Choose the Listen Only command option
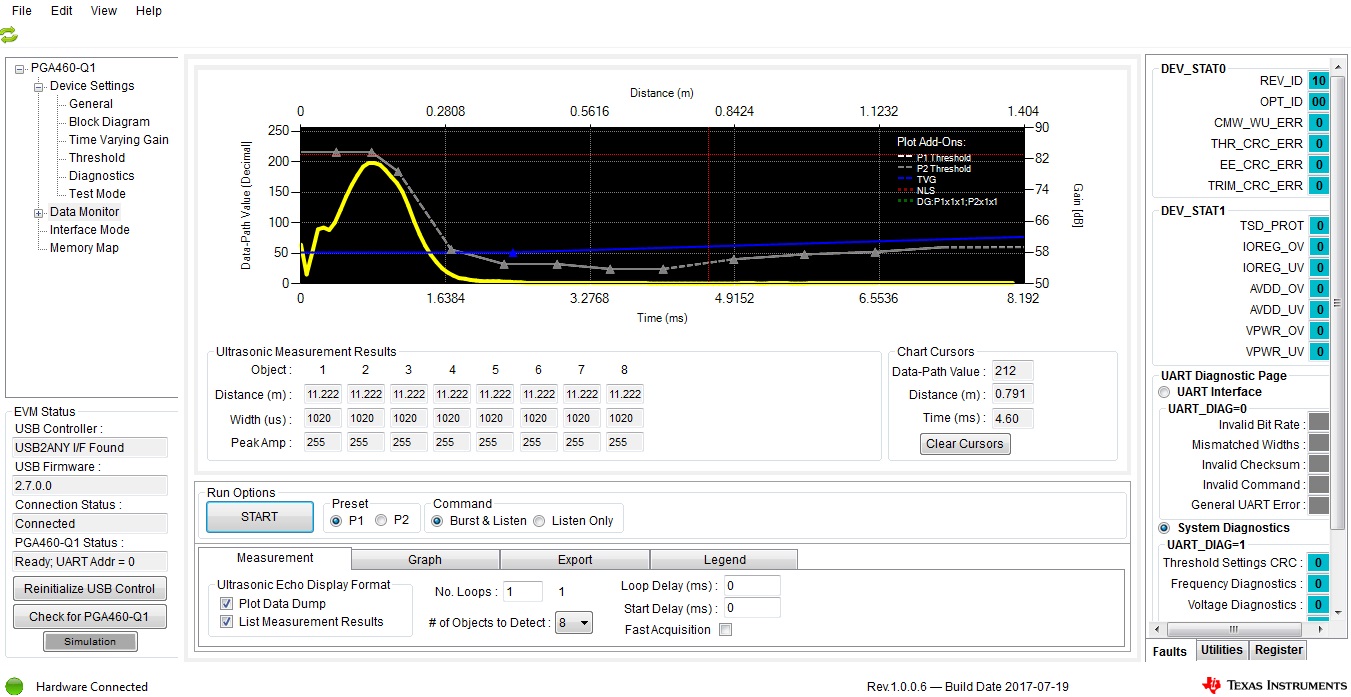 540,520
